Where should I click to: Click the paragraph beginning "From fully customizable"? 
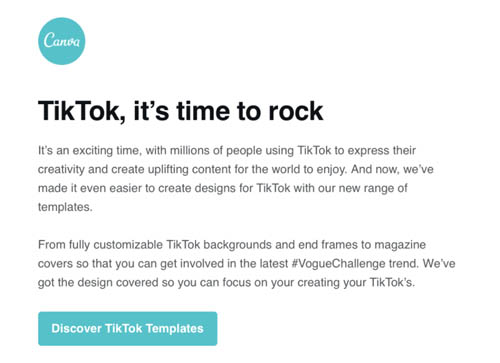point(247,264)
